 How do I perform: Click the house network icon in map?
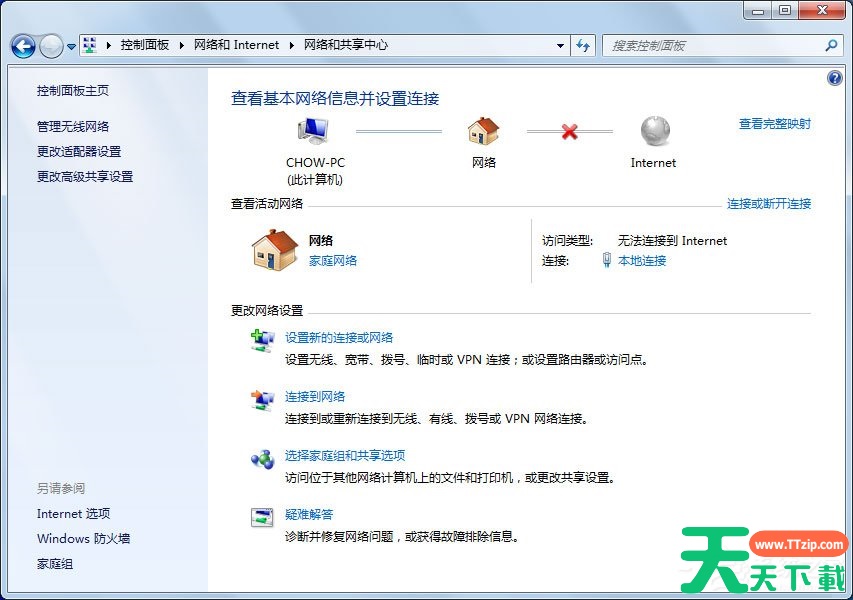point(483,131)
